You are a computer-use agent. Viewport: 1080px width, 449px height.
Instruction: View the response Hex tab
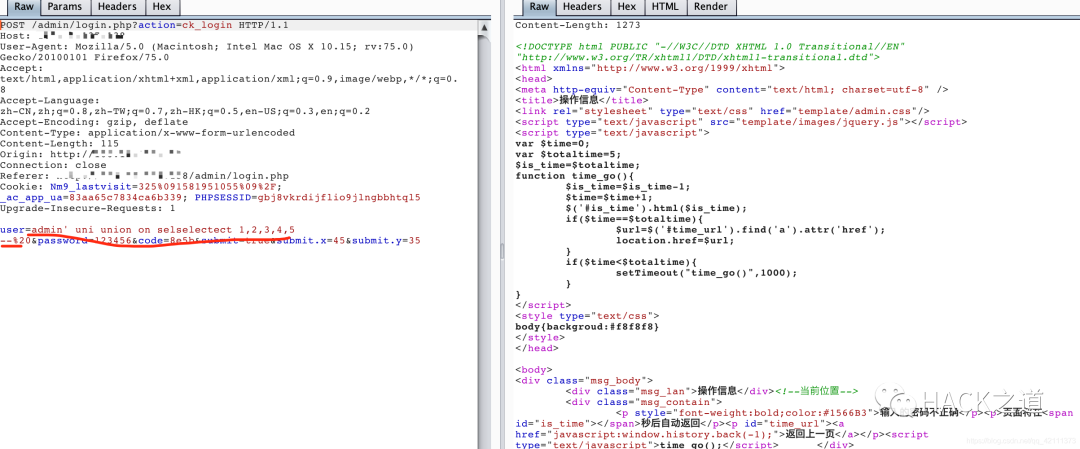[626, 7]
